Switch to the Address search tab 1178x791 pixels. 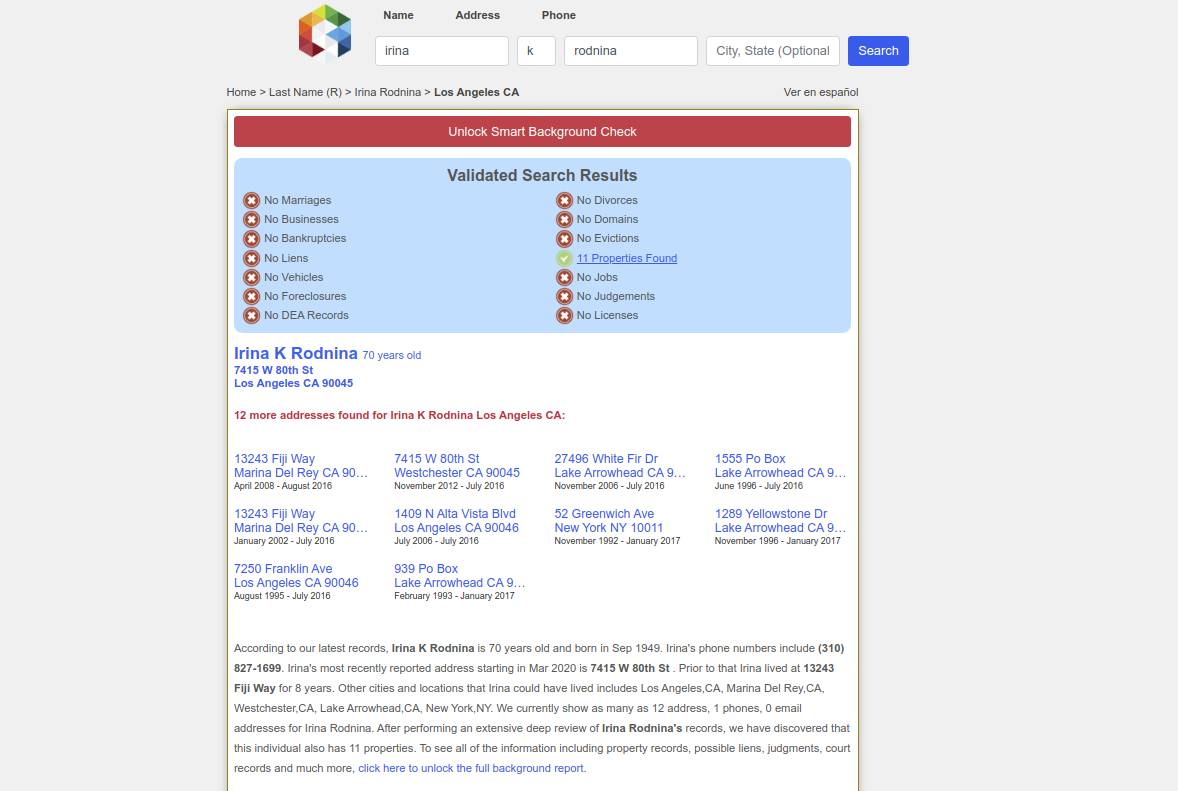[x=477, y=15]
